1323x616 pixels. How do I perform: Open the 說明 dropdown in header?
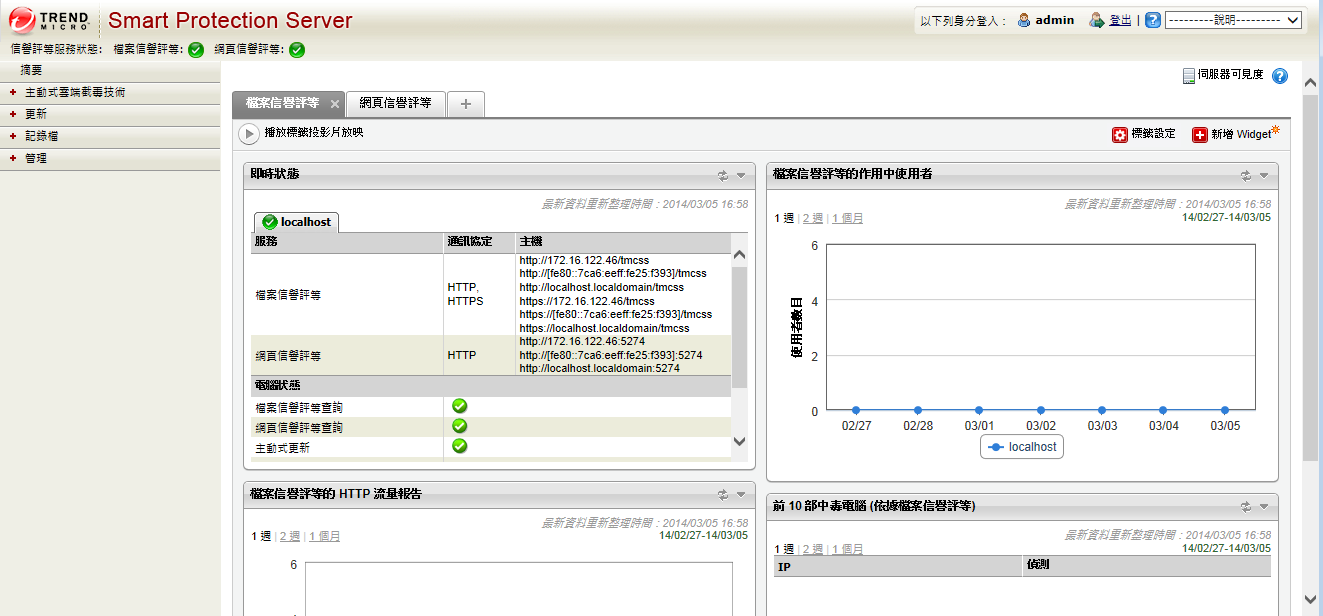[1233, 20]
